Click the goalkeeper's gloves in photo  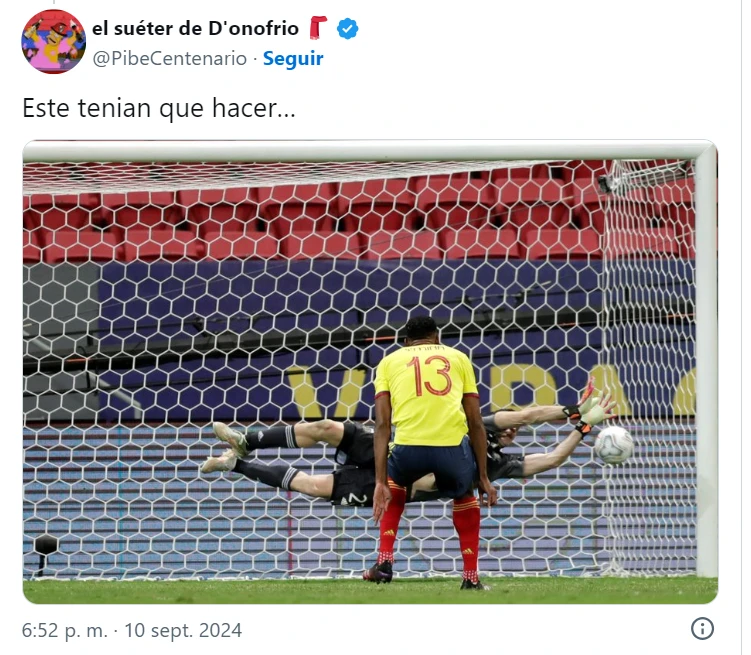tap(590, 407)
